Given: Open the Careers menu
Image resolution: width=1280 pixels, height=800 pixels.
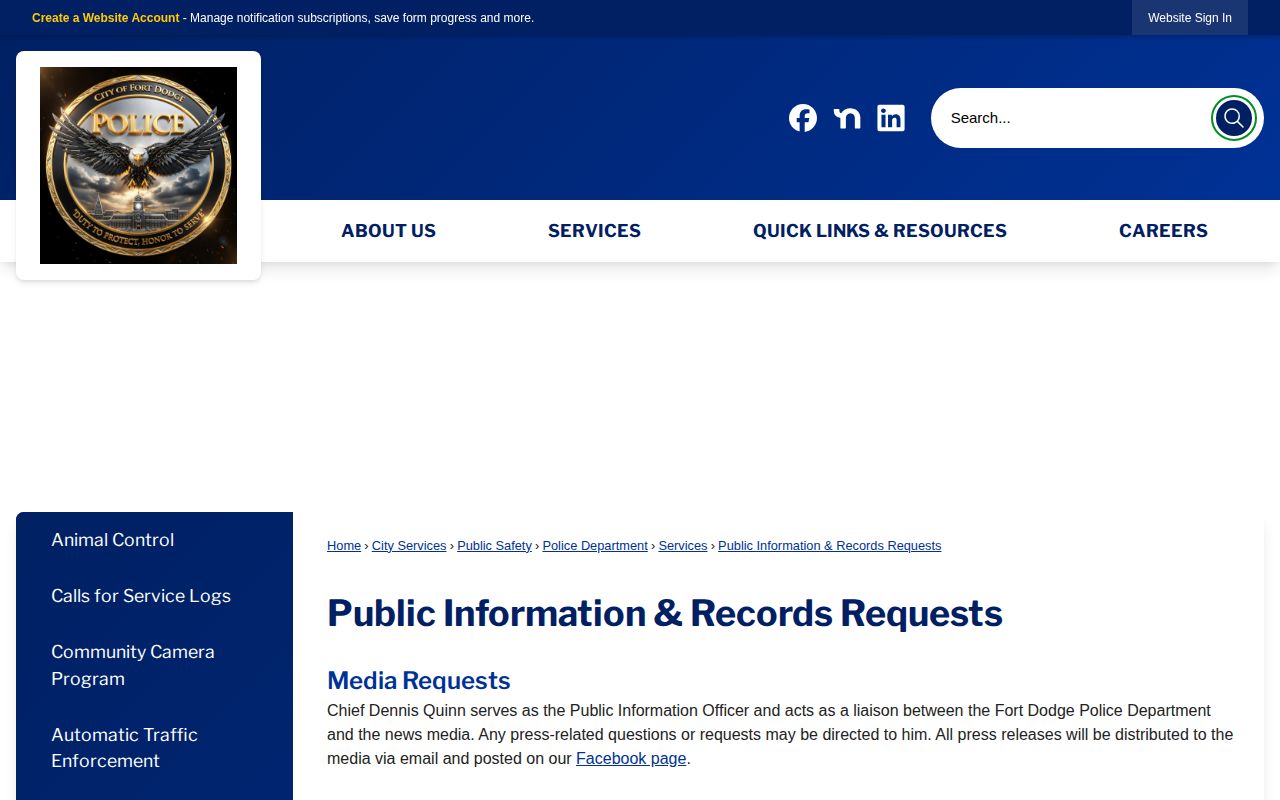Looking at the screenshot, I should (x=1163, y=231).
